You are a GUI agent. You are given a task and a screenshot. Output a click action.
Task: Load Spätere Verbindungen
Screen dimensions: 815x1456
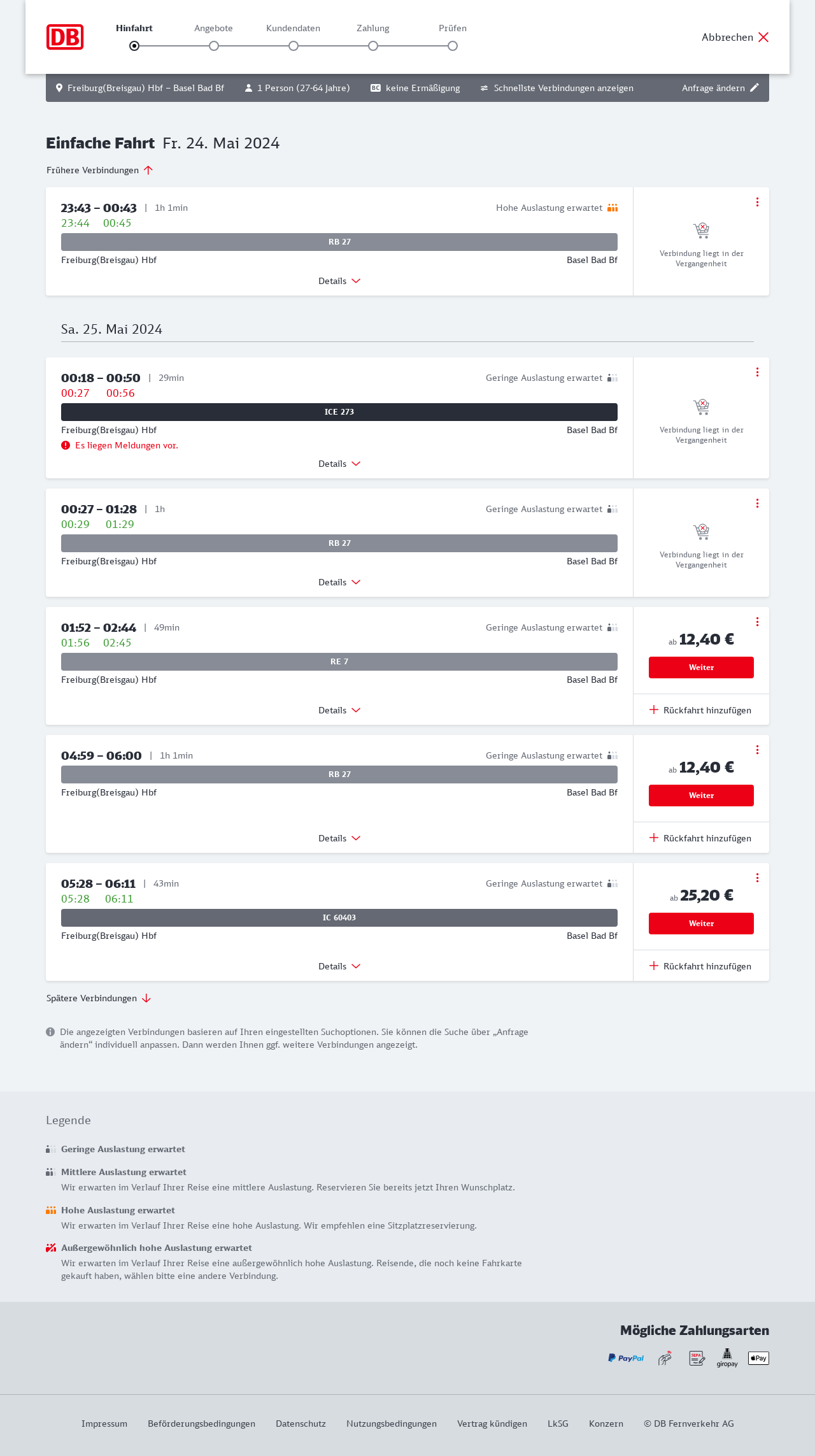click(x=99, y=998)
